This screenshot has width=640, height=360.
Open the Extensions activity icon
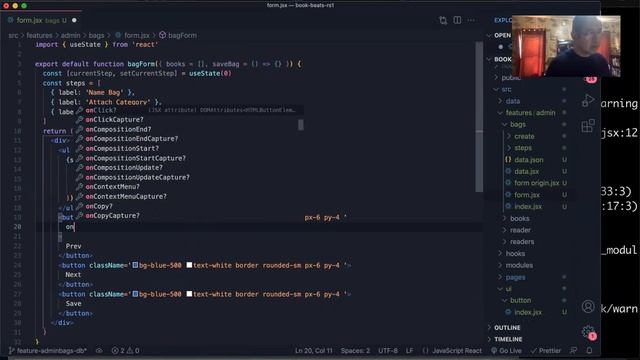pyautogui.click(x=588, y=126)
